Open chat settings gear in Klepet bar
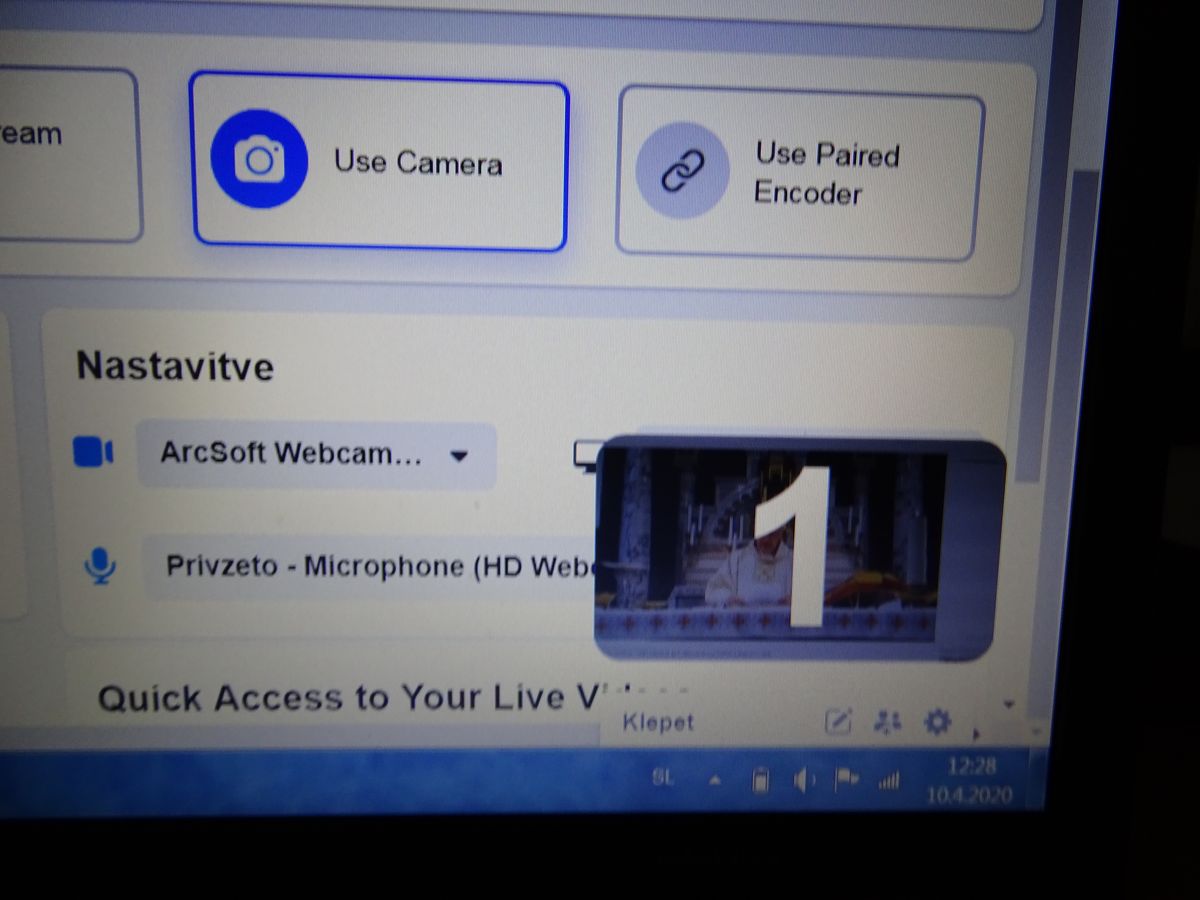 click(937, 721)
